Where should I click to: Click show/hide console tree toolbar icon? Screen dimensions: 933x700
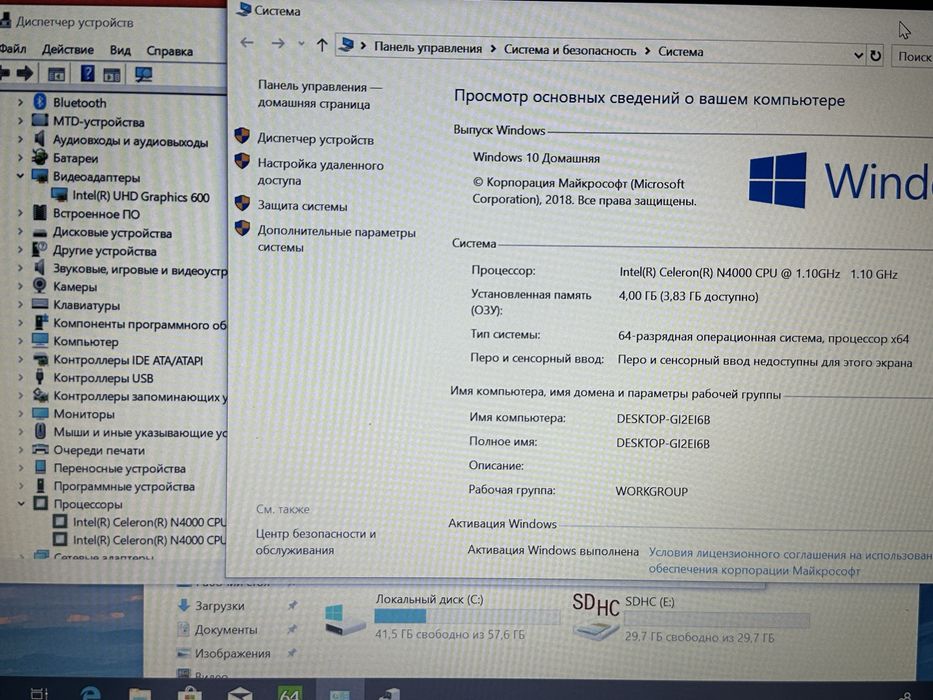57,74
